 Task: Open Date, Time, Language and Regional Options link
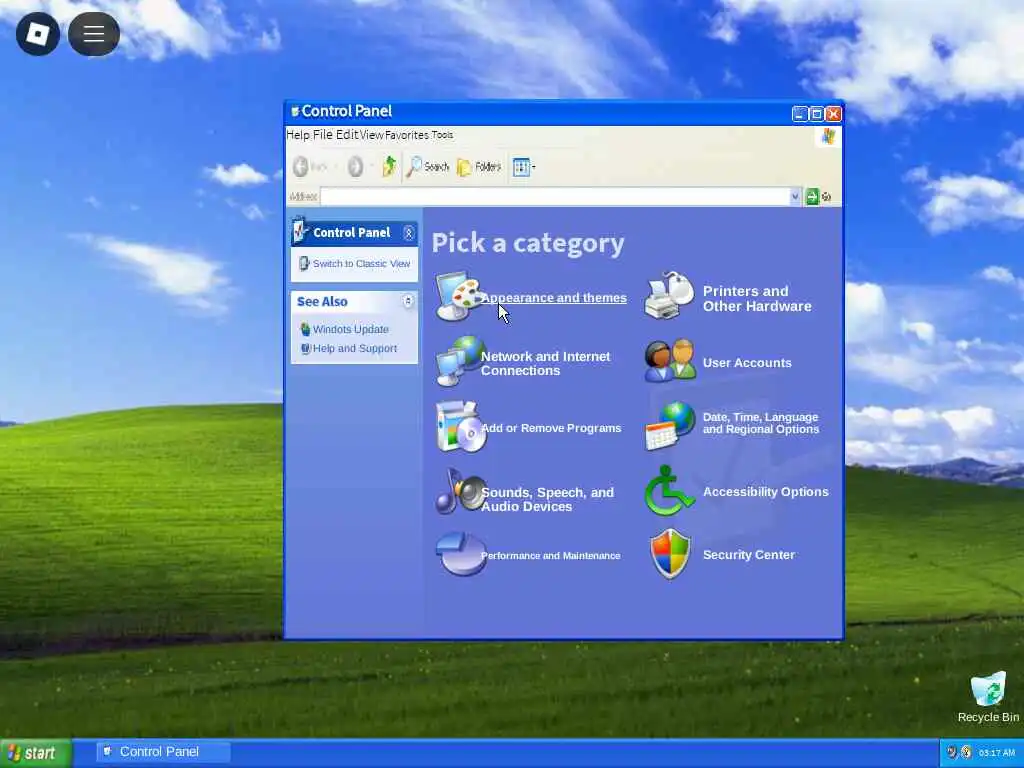point(761,423)
